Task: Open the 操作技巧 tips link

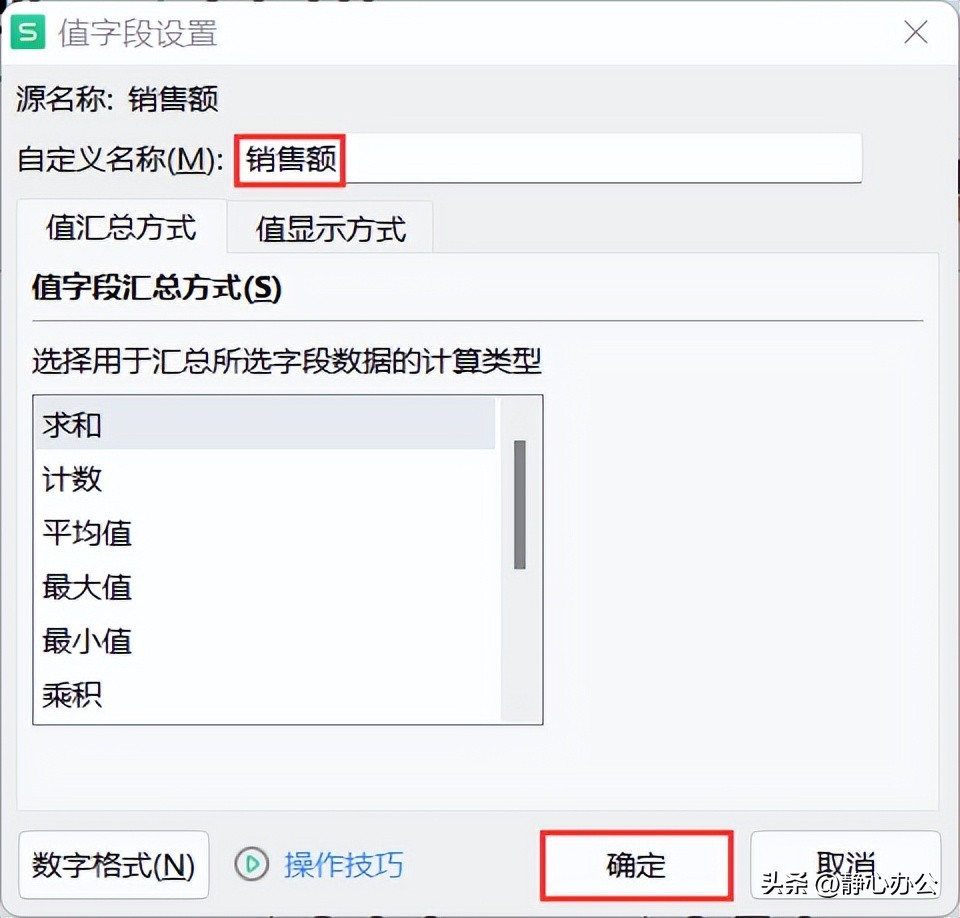Action: 343,865
